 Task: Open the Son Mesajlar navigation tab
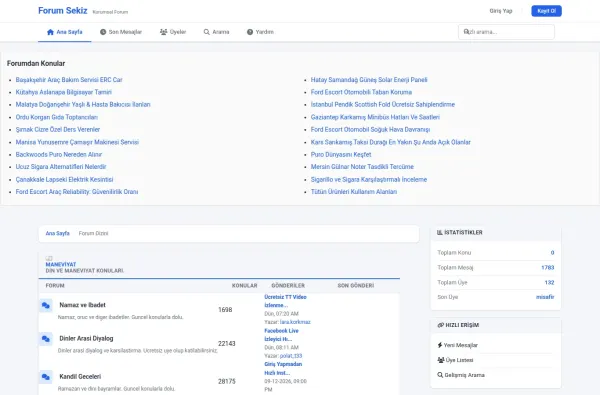[x=121, y=32]
